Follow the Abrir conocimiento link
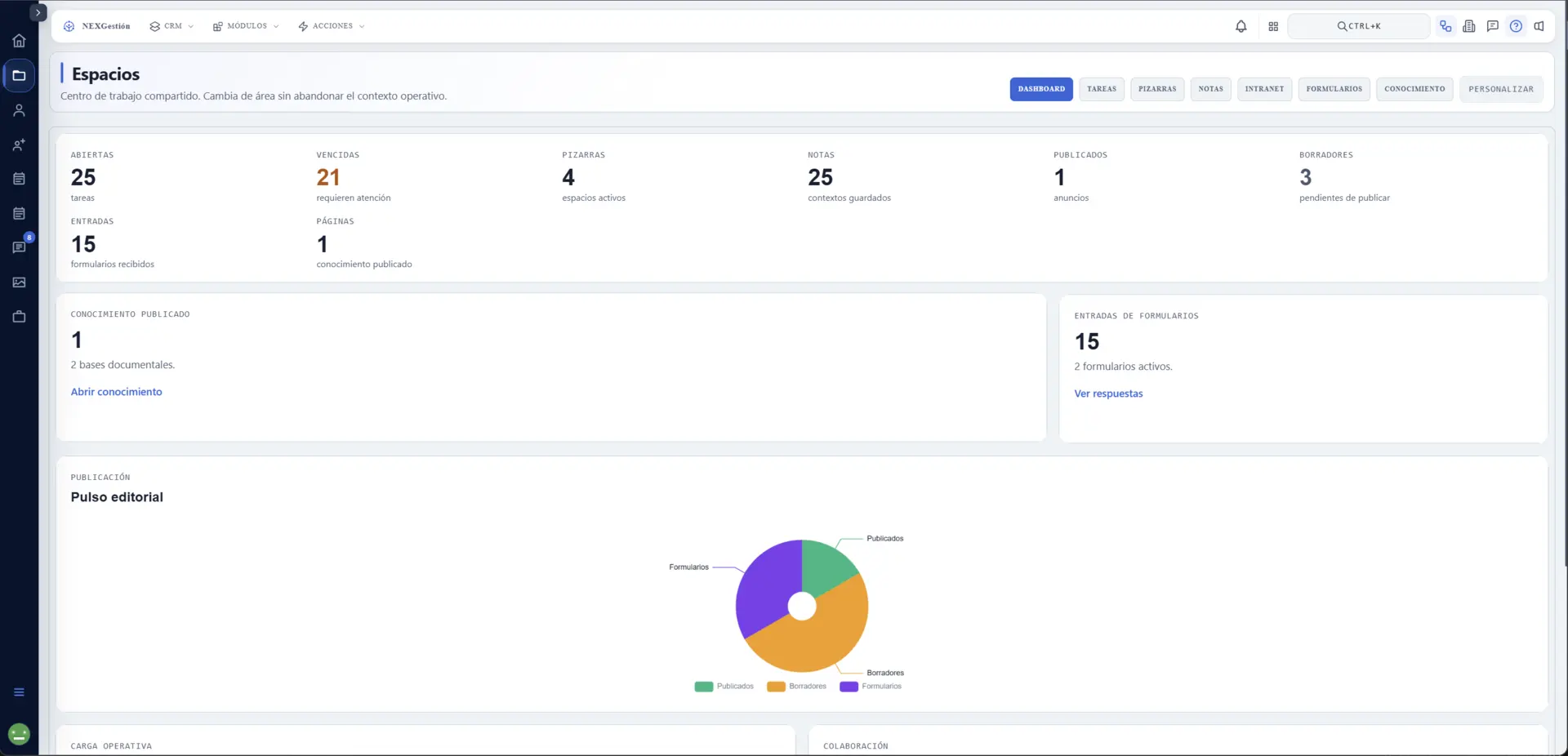Viewport: 1568px width, 756px height. pos(116,392)
